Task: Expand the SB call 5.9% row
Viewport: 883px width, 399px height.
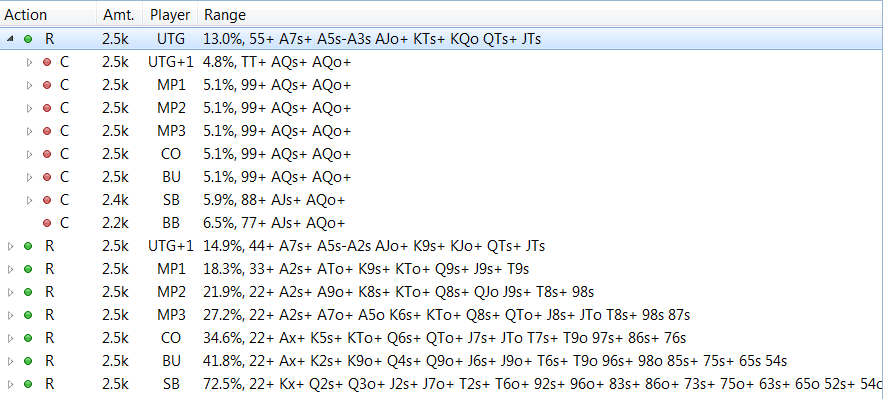Action: [x=29, y=200]
